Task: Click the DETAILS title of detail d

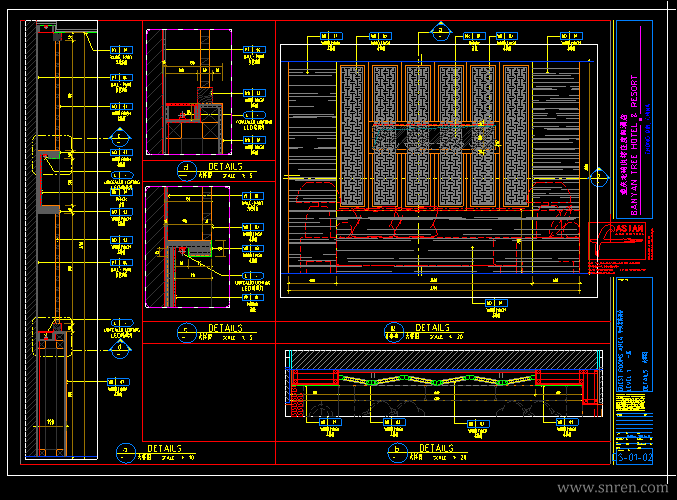Action: coord(225,167)
